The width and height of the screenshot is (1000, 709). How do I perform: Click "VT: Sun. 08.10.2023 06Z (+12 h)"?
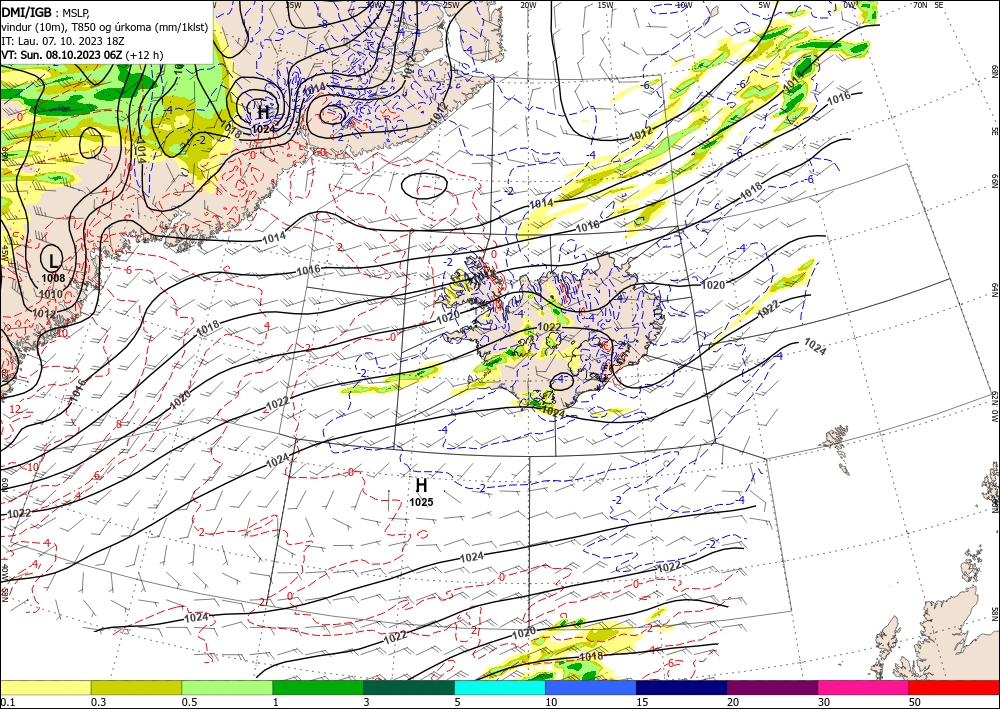[x=82, y=55]
